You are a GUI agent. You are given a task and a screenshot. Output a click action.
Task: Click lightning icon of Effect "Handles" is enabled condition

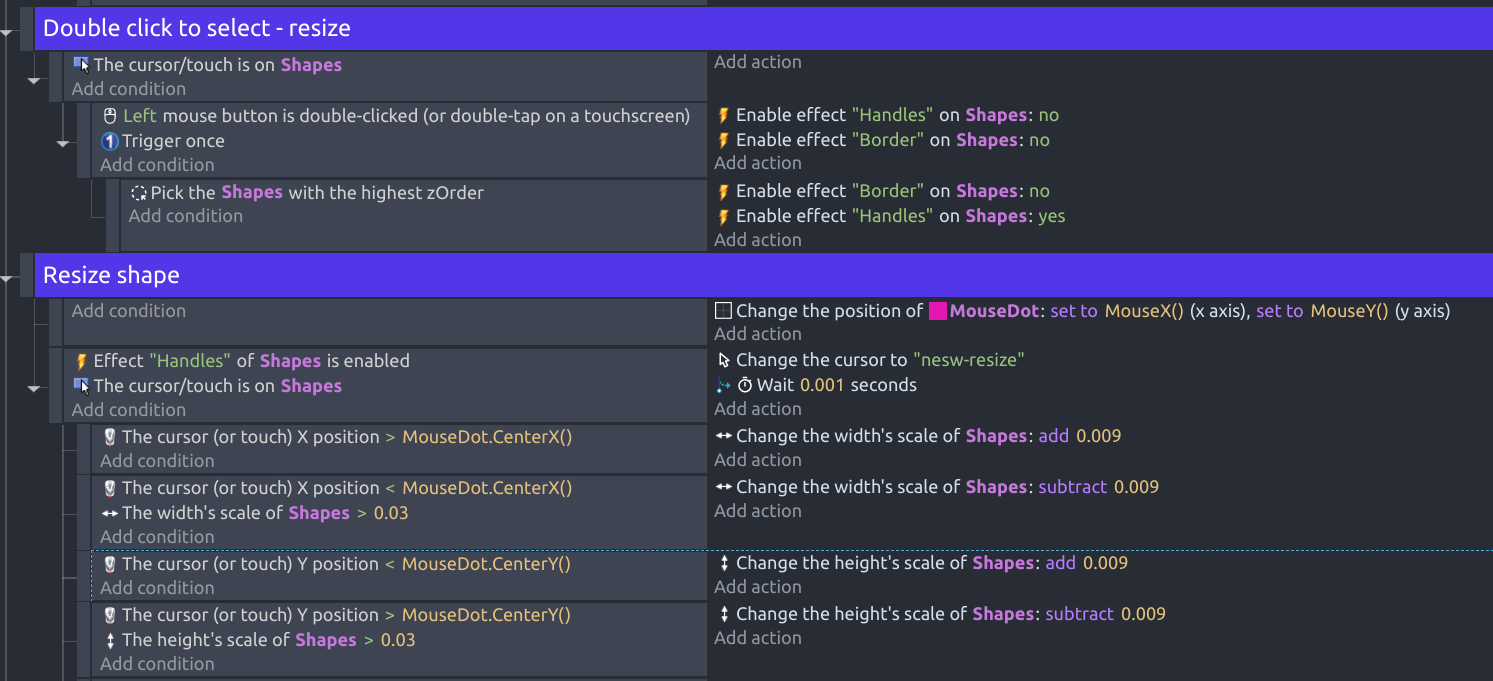[x=82, y=361]
